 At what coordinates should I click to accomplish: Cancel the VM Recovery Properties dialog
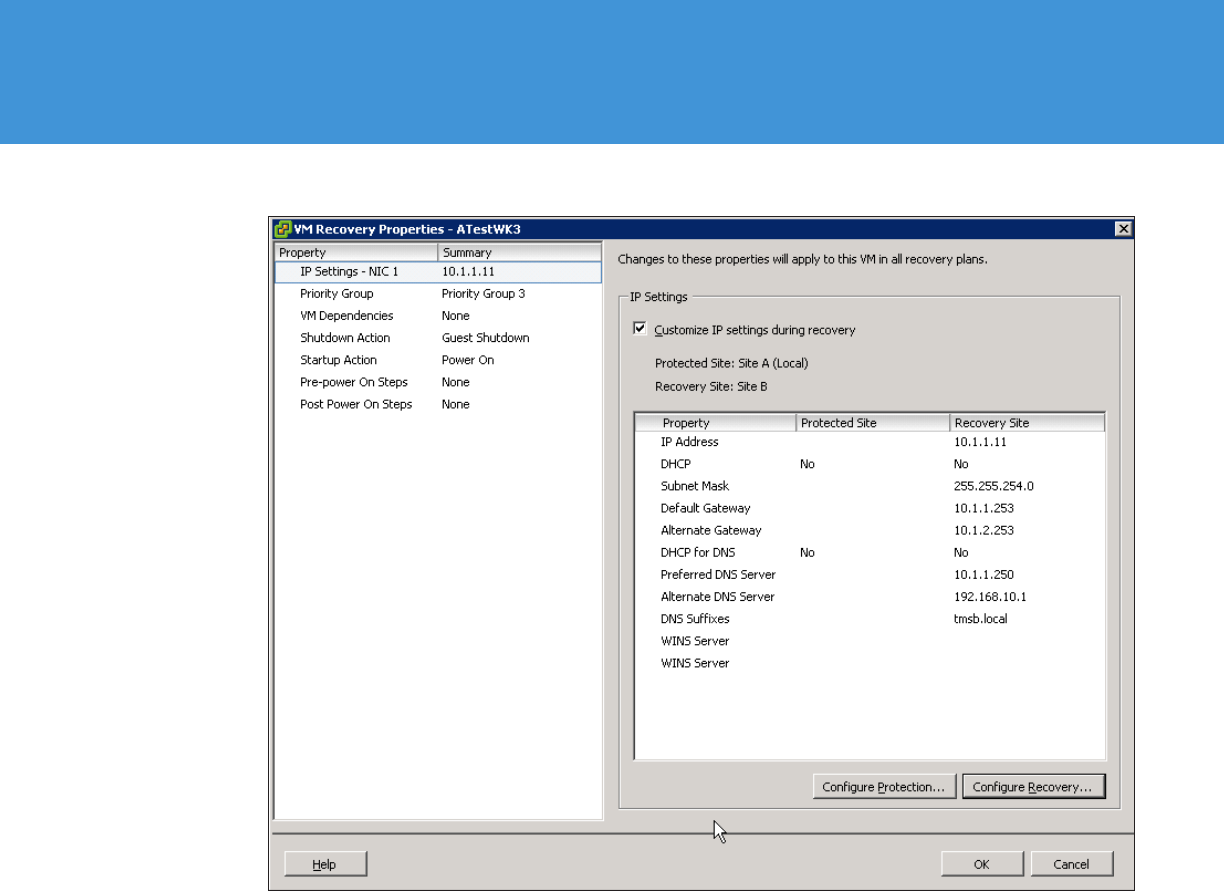(1071, 864)
